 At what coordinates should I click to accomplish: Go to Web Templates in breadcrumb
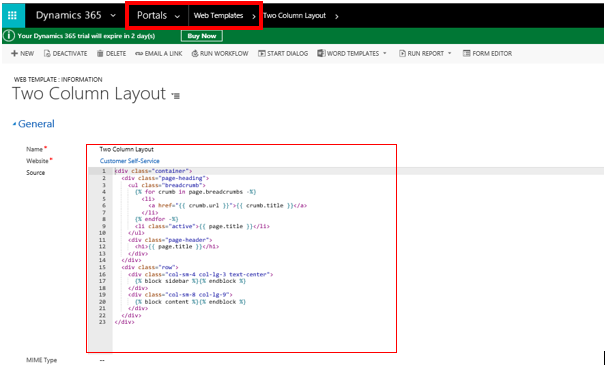pyautogui.click(x=218, y=15)
